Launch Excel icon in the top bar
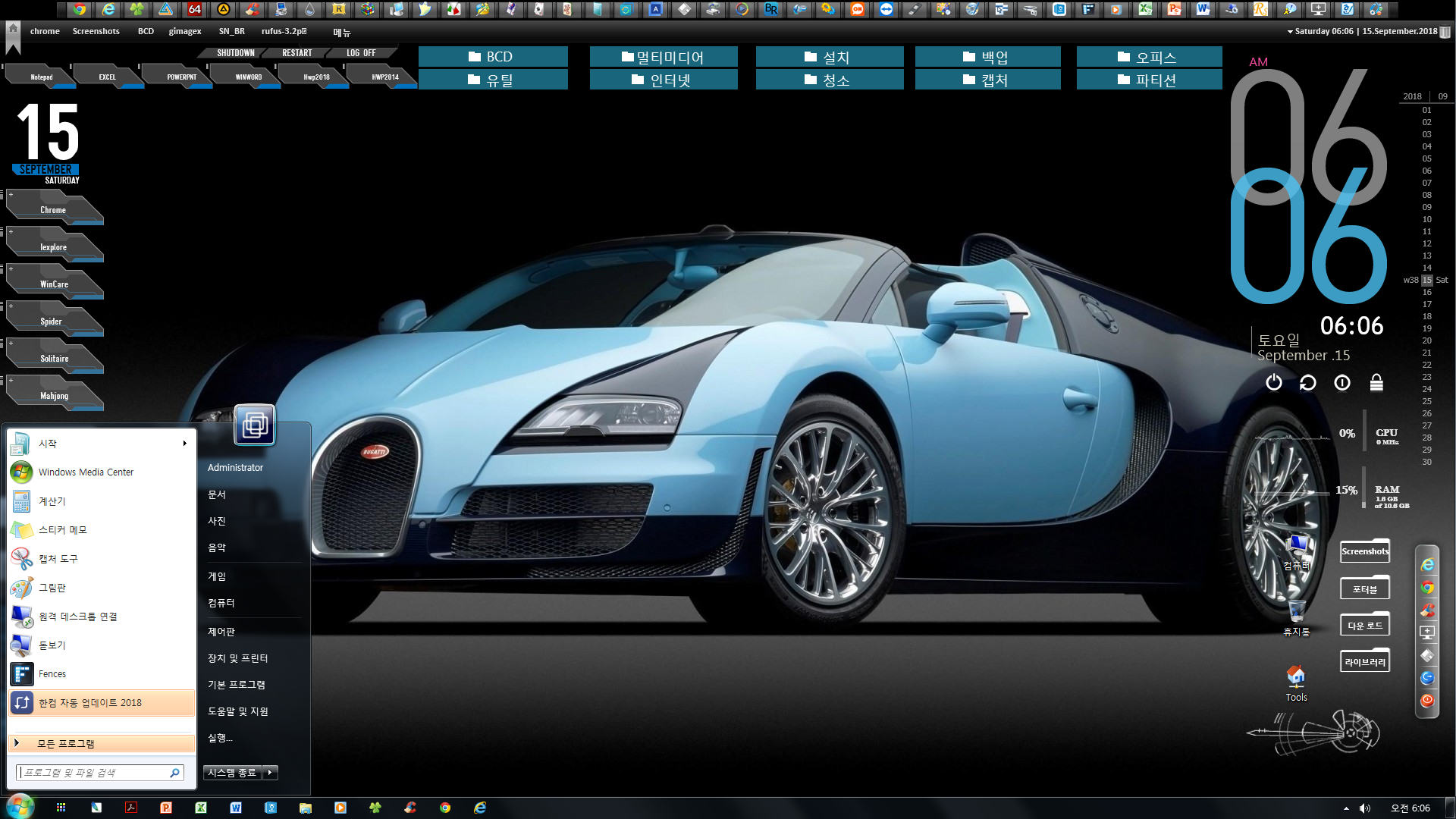Screen dimensions: 1456x819 [1145, 10]
